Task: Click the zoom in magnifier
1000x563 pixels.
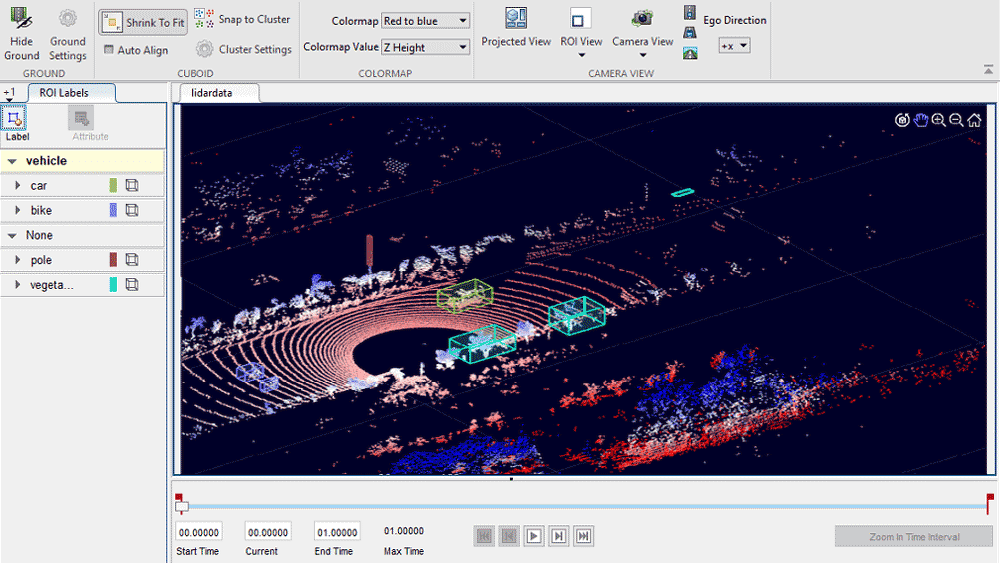Action: point(938,120)
